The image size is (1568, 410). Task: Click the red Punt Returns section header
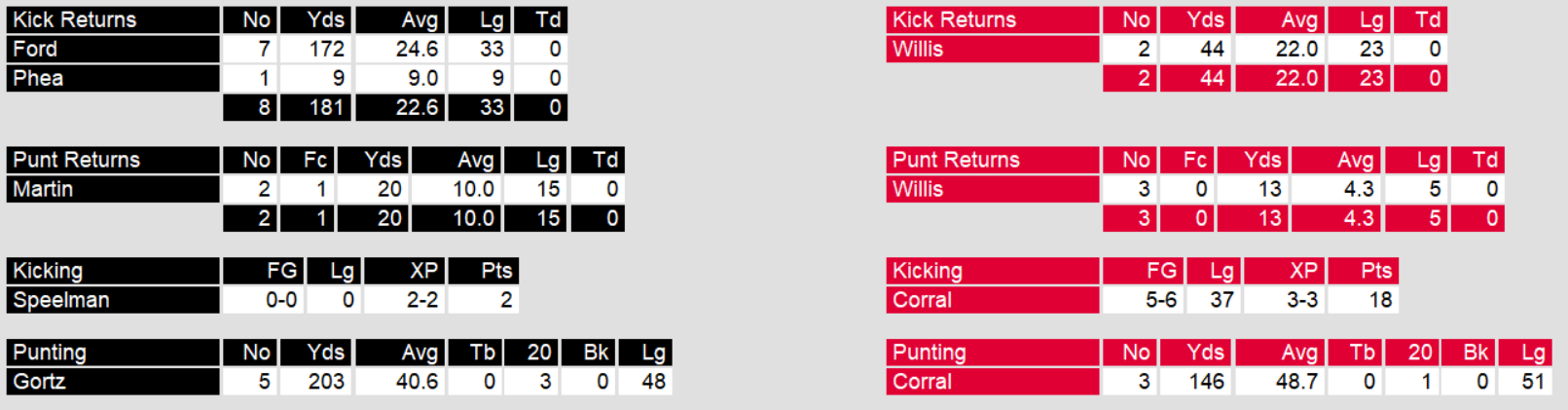tap(956, 160)
